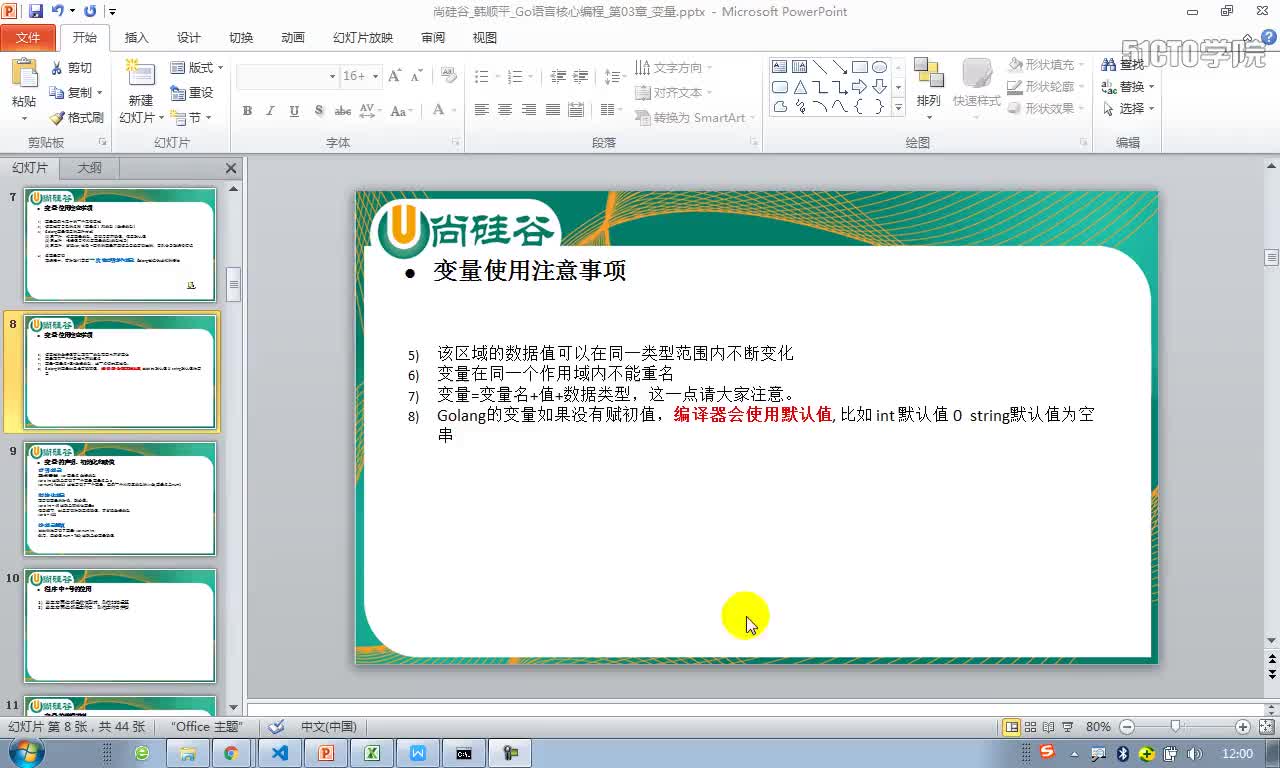1280x768 pixels.
Task: Undo last action in quick access toolbar
Action: tap(58, 11)
